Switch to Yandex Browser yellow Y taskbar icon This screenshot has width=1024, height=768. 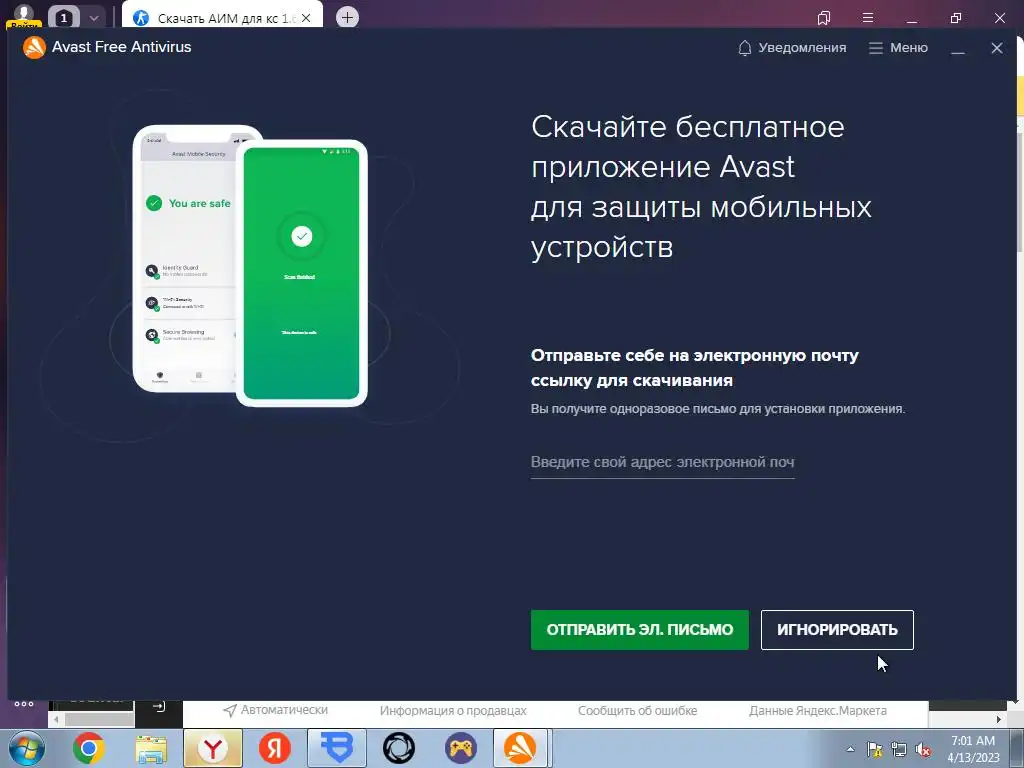pos(213,748)
